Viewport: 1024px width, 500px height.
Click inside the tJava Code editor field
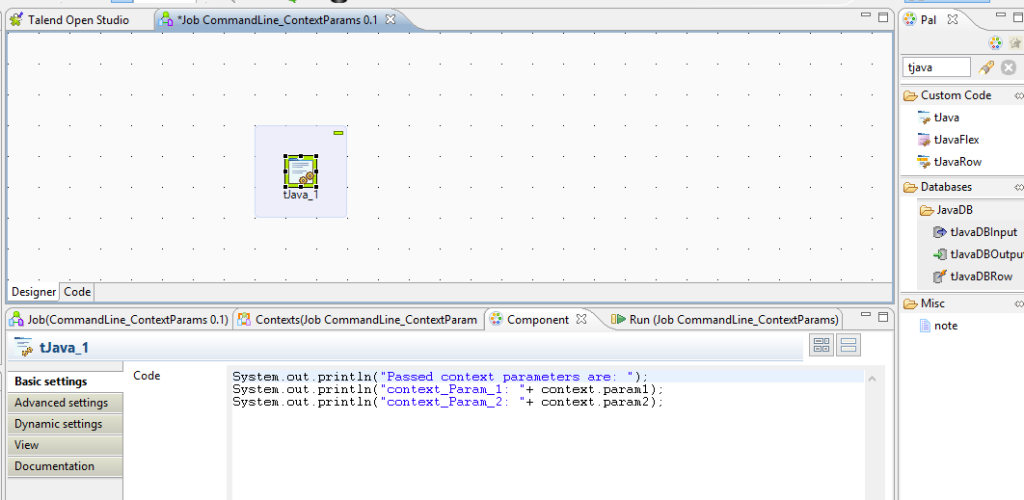pyautogui.click(x=547, y=434)
